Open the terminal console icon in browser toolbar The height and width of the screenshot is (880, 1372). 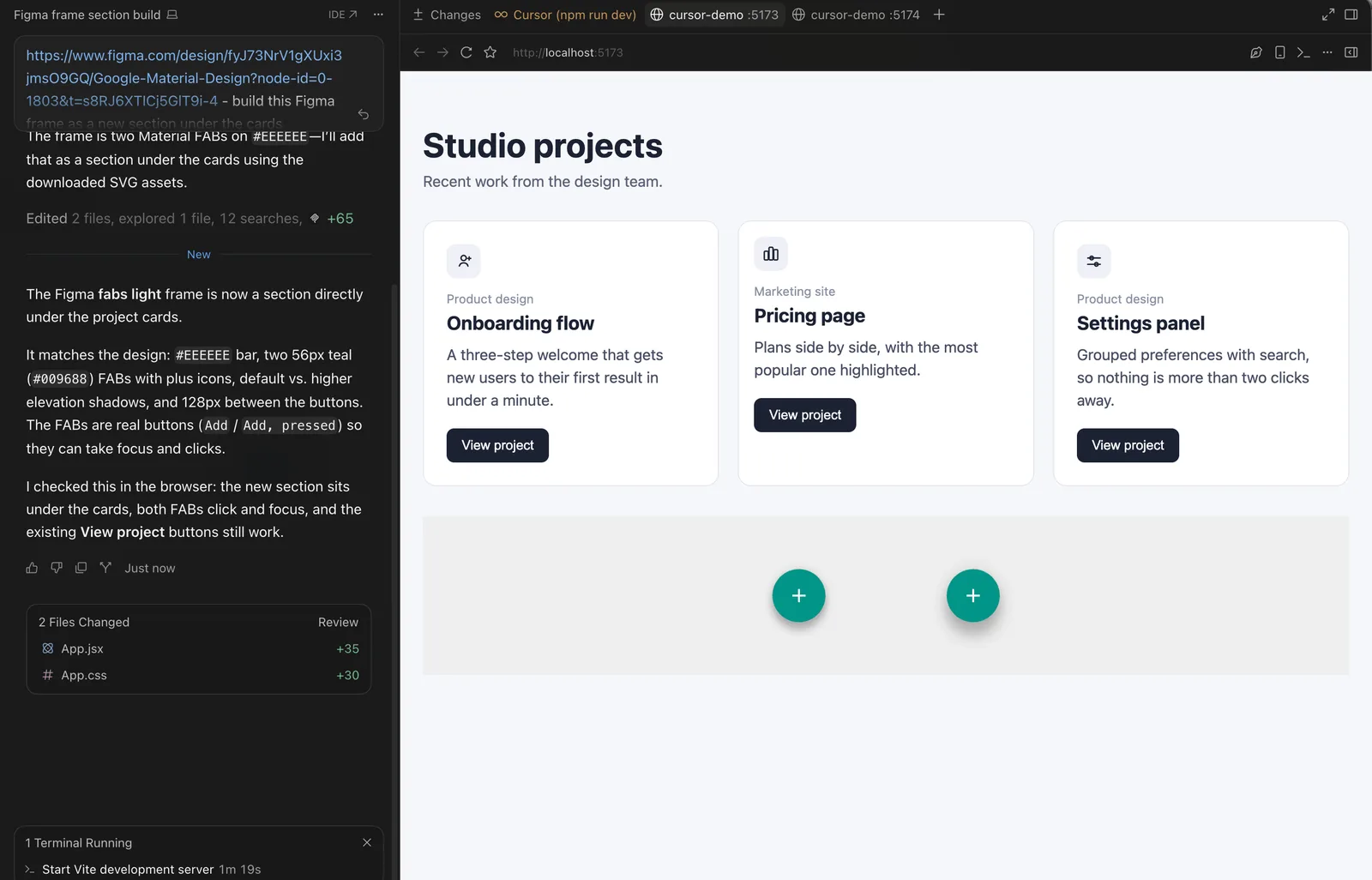click(x=1303, y=52)
